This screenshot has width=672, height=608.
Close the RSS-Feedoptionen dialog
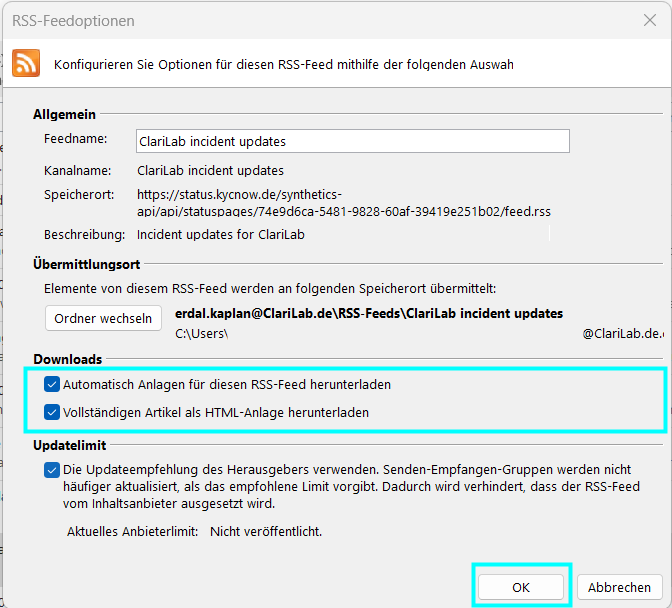650,20
